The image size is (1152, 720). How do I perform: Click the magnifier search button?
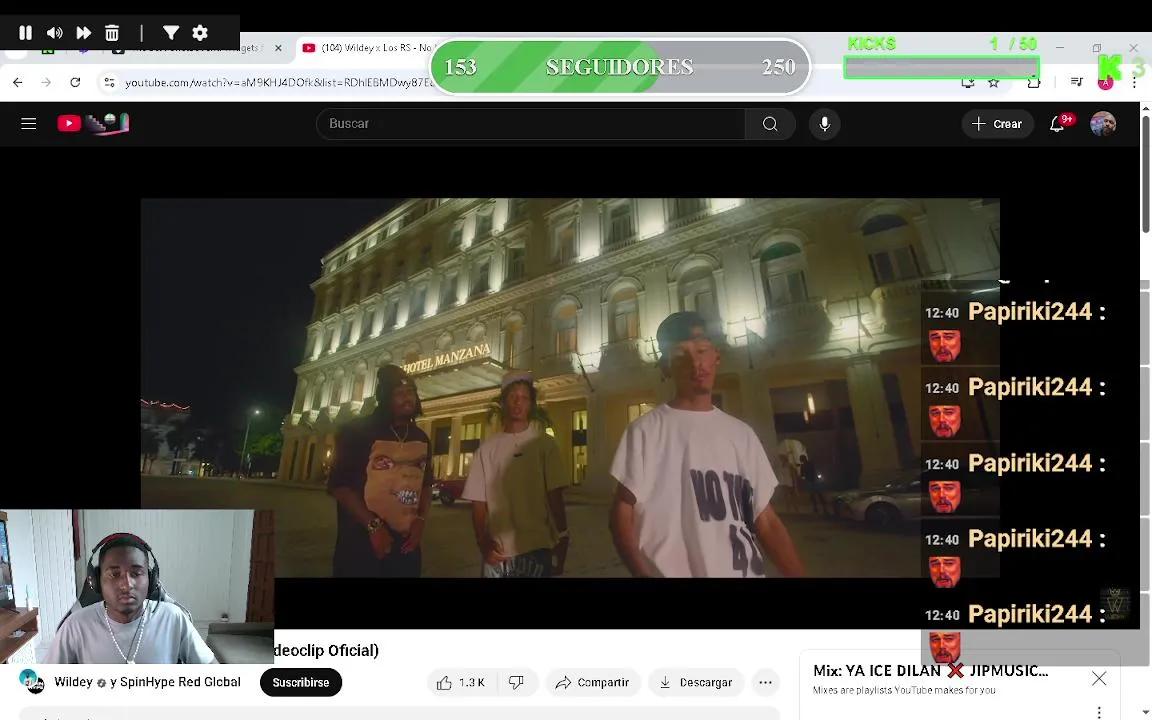coord(770,123)
